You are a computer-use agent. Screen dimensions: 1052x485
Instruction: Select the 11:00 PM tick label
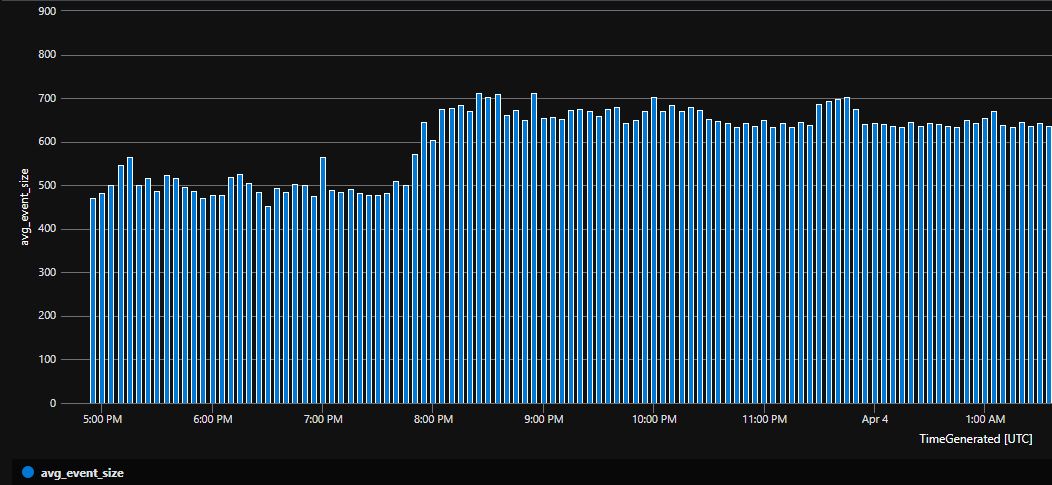(765, 419)
